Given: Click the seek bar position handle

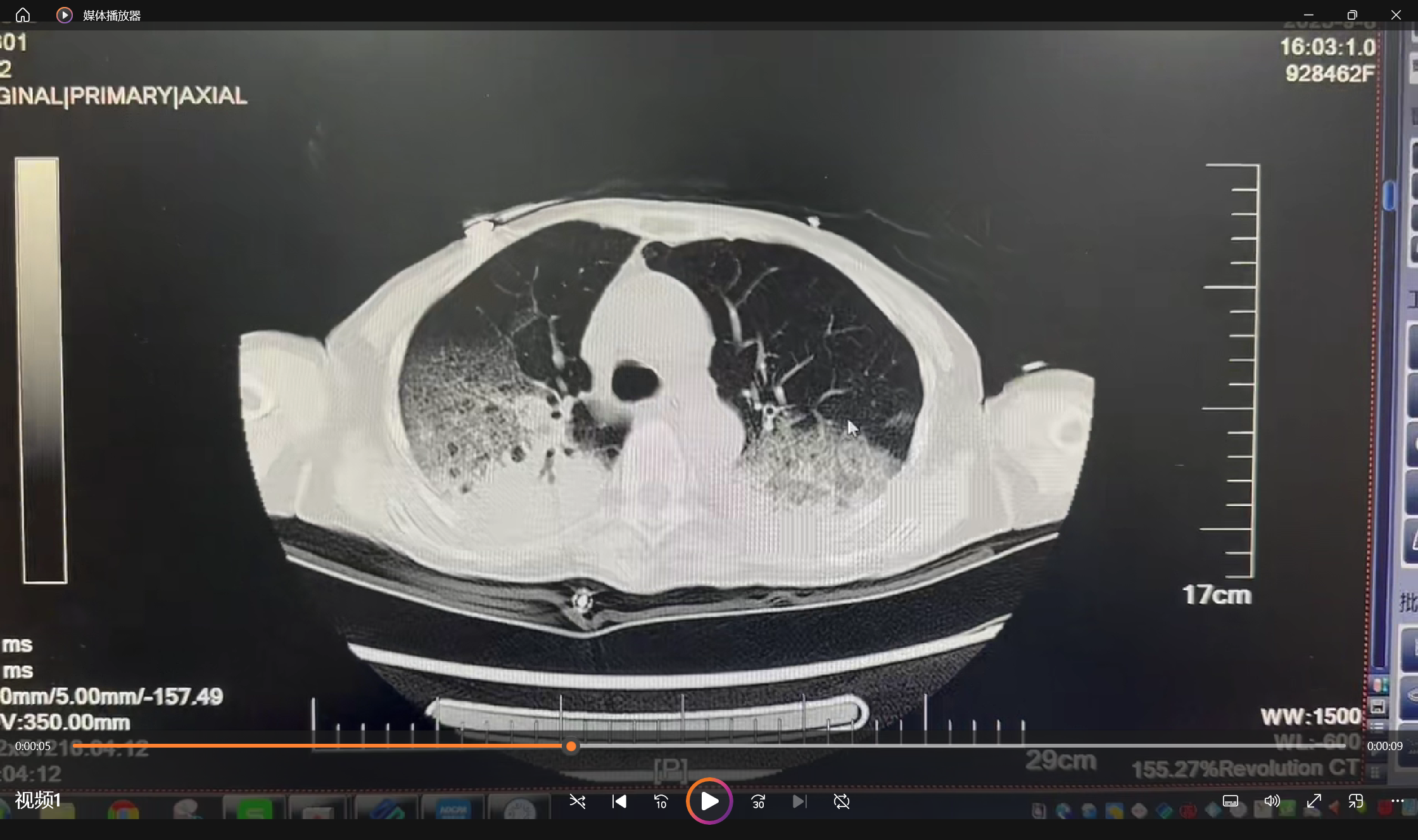Looking at the screenshot, I should tap(571, 746).
